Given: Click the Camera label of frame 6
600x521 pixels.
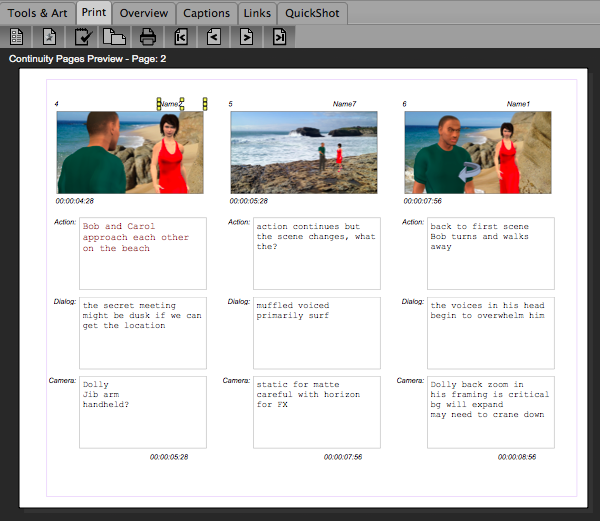Looking at the screenshot, I should [410, 380].
